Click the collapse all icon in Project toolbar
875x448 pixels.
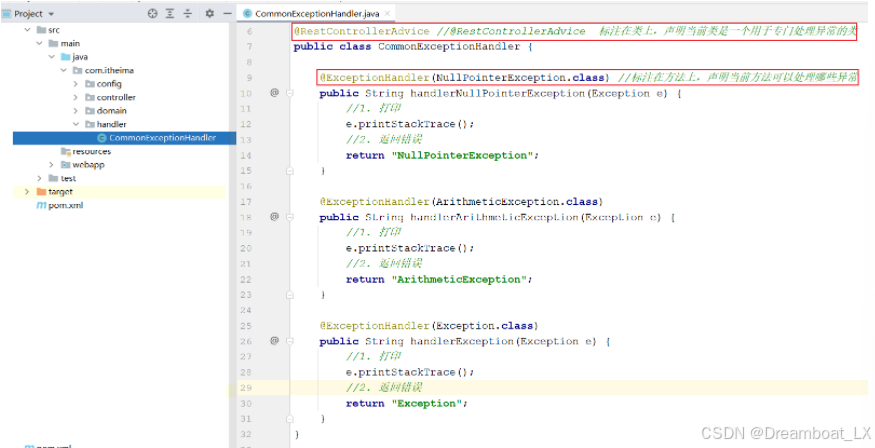pos(188,13)
